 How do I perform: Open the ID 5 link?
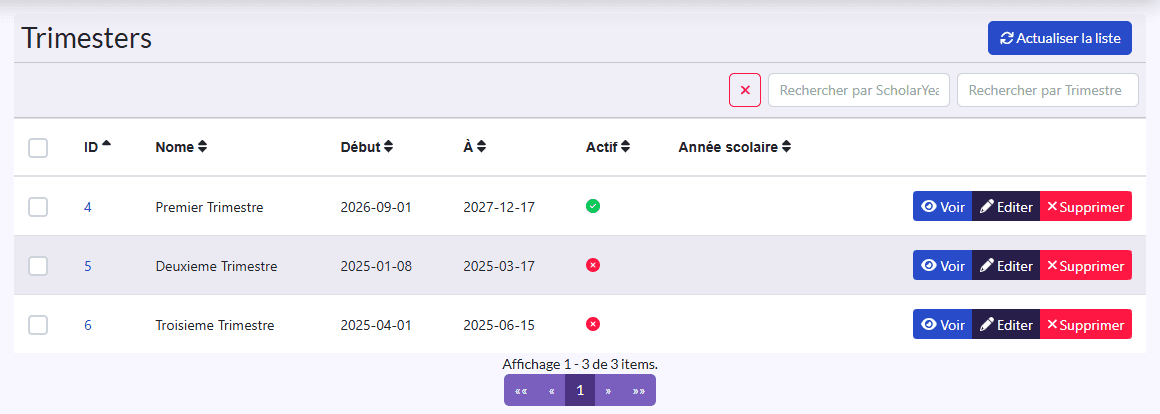tap(87, 265)
